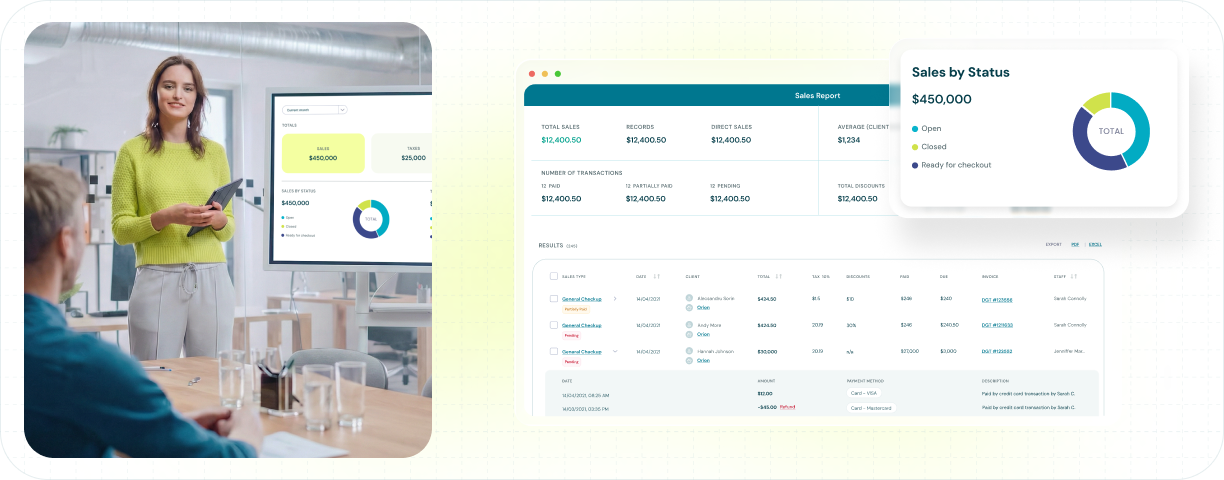Click the $30,000 total in Hannah Johnson's row
This screenshot has height=480, width=1224.
(767, 351)
